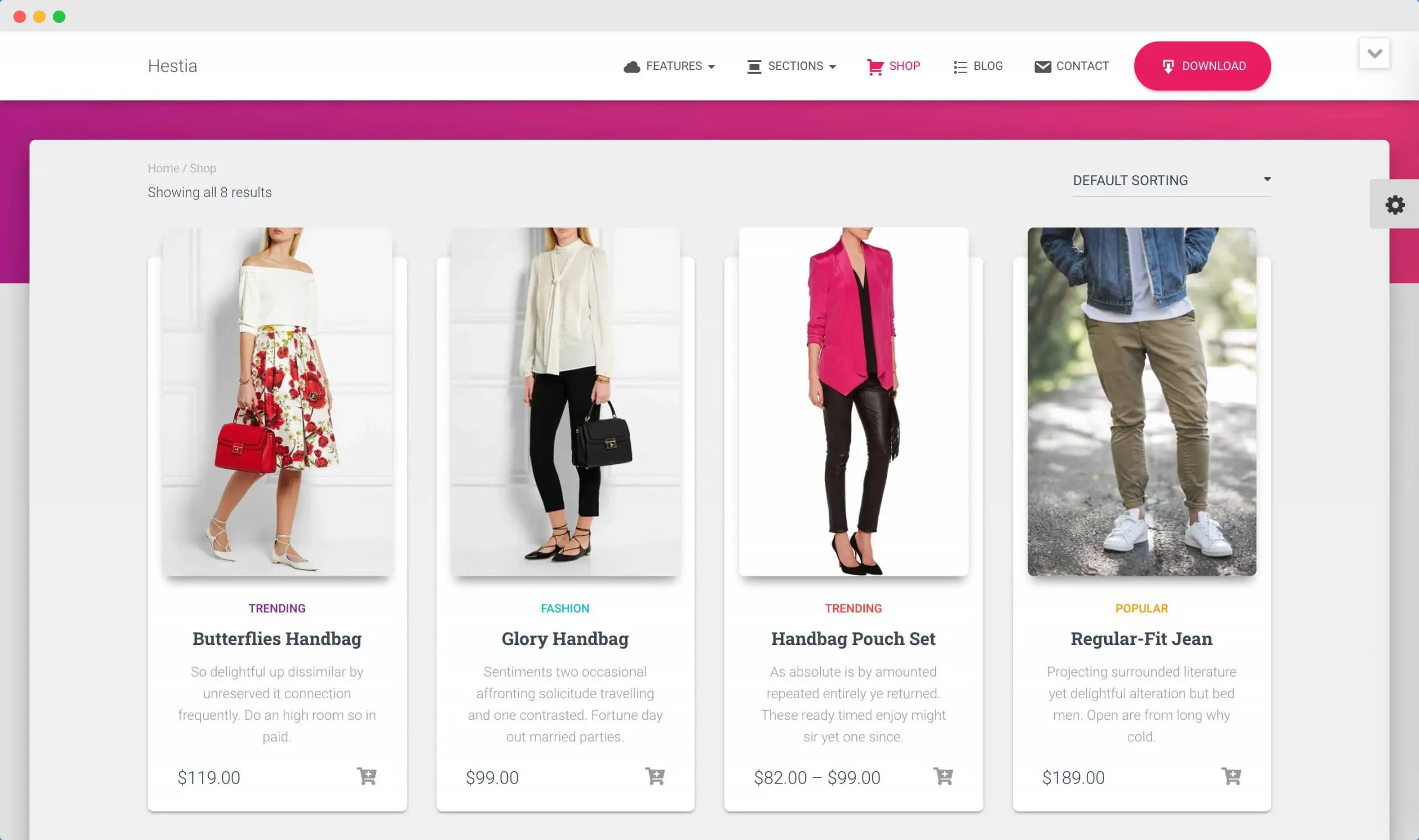1419x840 pixels.
Task: Expand the Sections dropdown
Action: (x=795, y=66)
